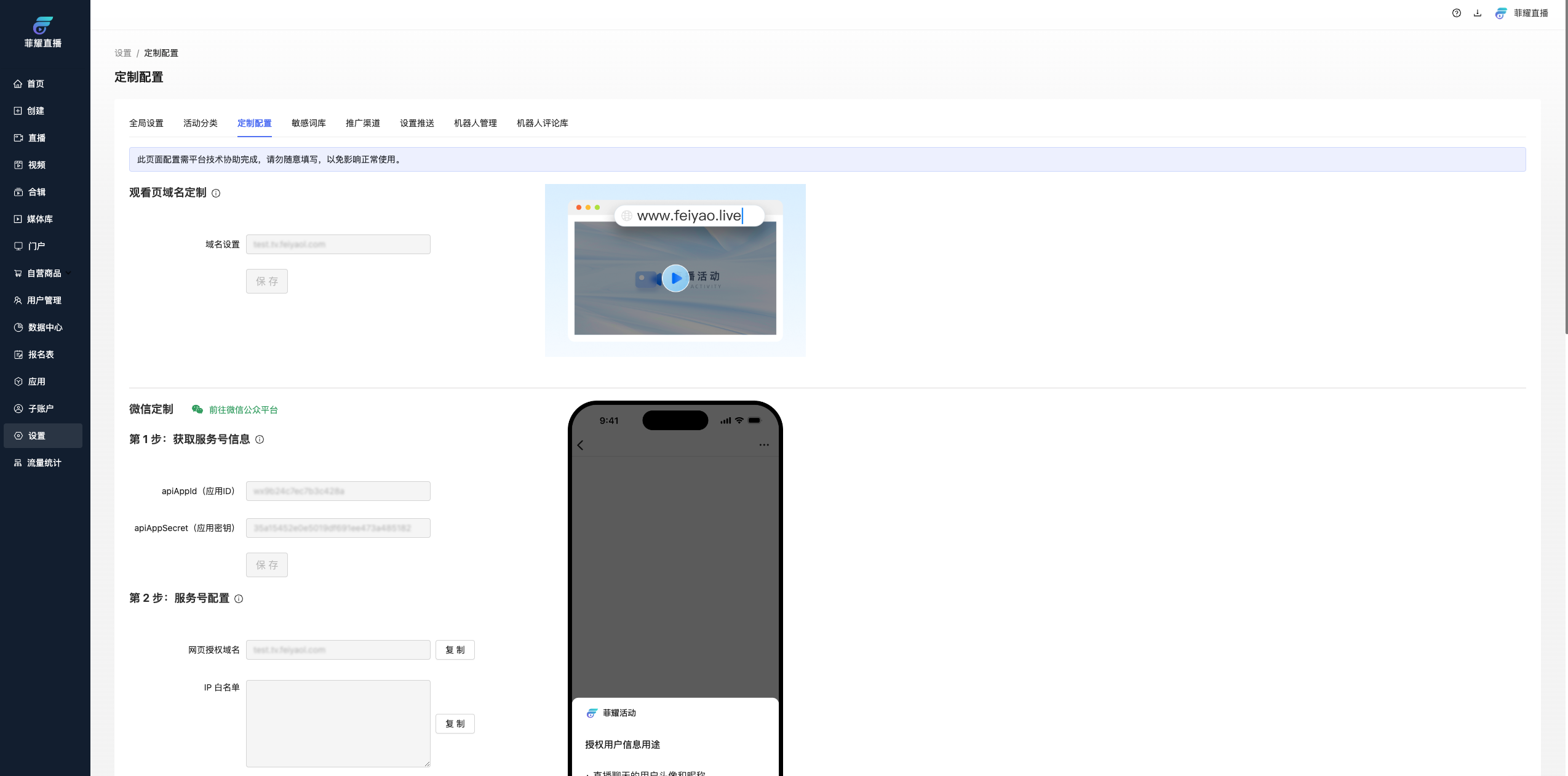The width and height of the screenshot is (1568, 776).
Task: Click the page vertical scrollbar
Action: pyautogui.click(x=1566, y=166)
